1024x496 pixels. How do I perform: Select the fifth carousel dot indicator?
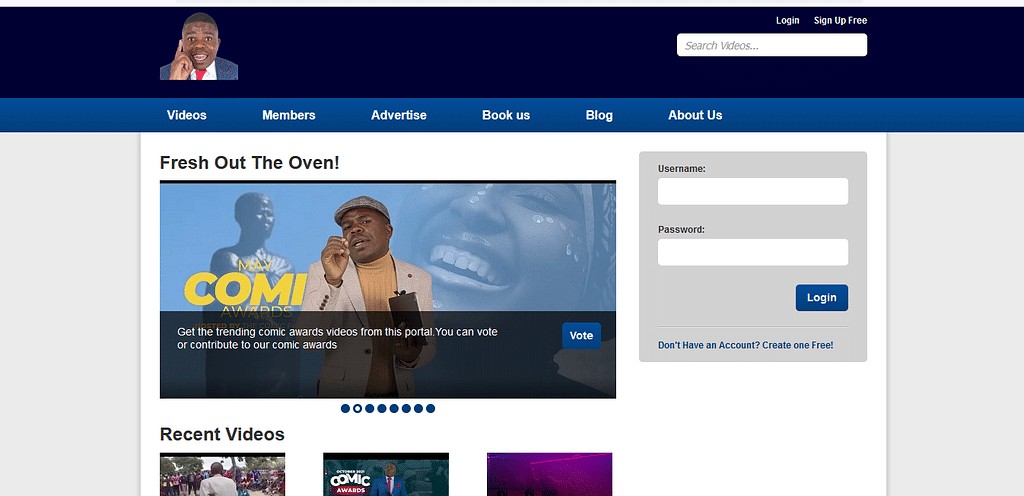pos(394,408)
